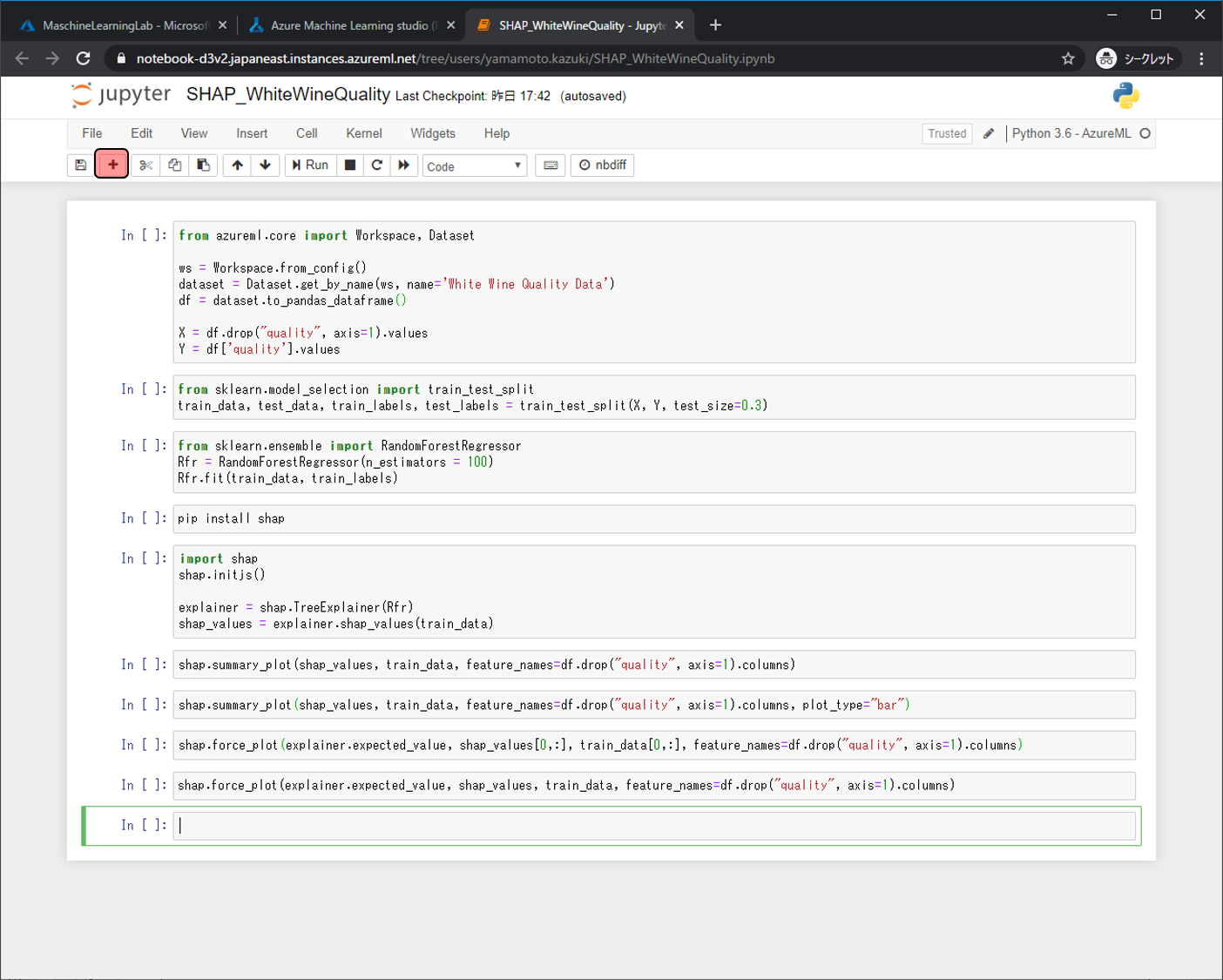Open the Widgets menu
This screenshot has width=1223, height=980.
[432, 133]
